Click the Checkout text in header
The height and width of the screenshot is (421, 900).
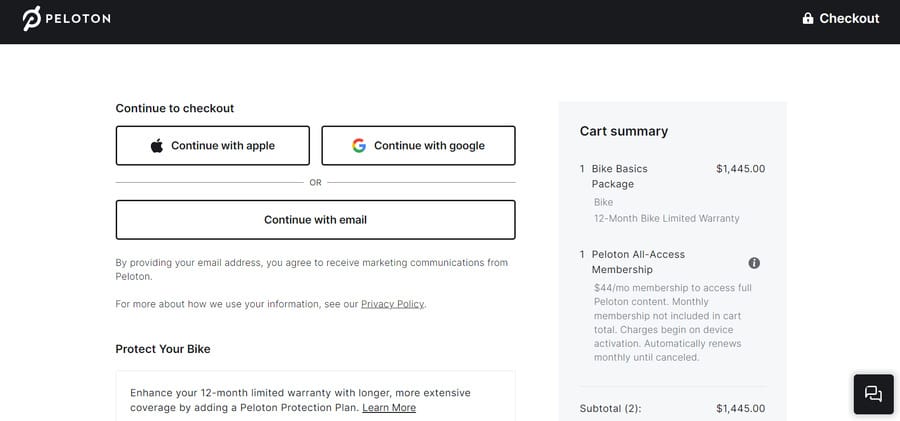(x=849, y=18)
